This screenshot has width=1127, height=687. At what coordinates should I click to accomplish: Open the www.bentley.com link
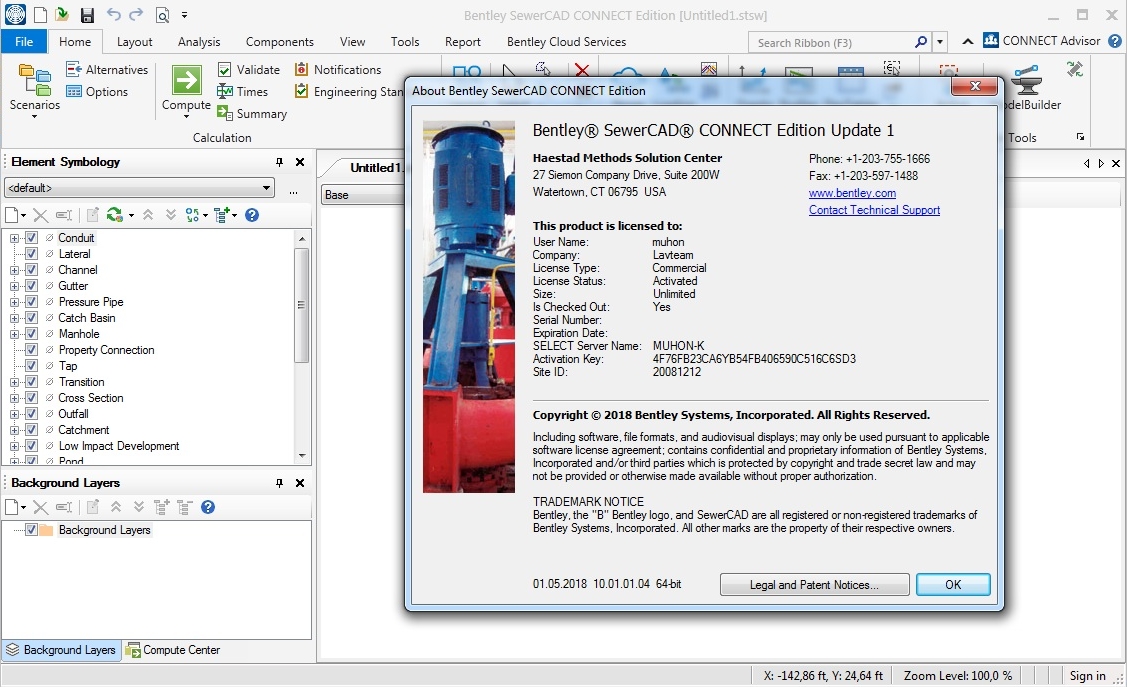click(852, 193)
